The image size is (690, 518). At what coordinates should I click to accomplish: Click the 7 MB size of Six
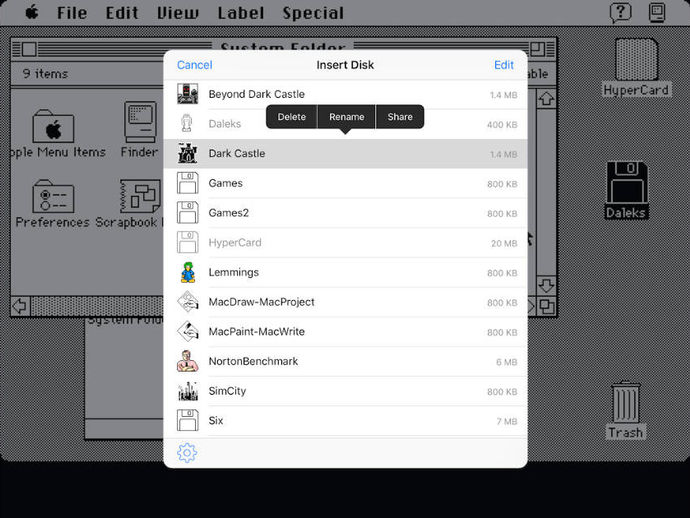507,422
